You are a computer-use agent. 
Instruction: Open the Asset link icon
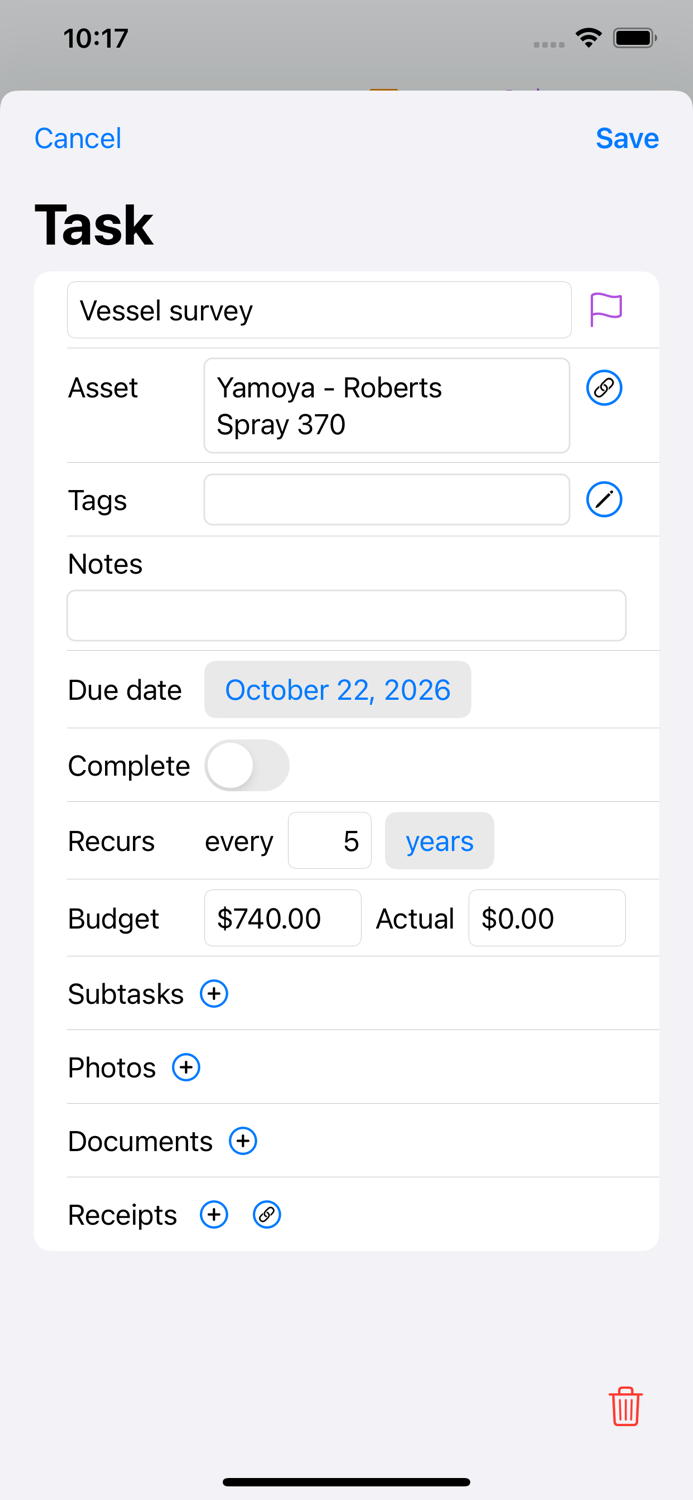pos(605,388)
